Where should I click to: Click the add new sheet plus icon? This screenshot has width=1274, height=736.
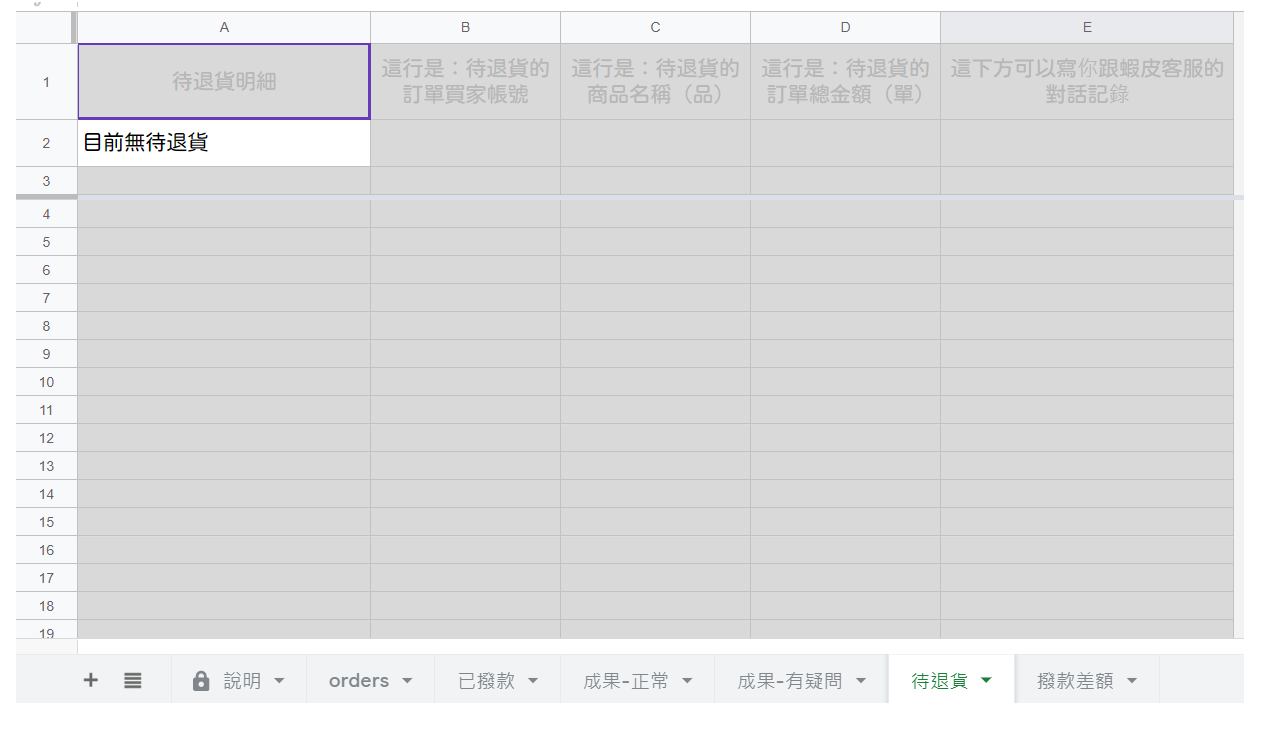point(91,680)
